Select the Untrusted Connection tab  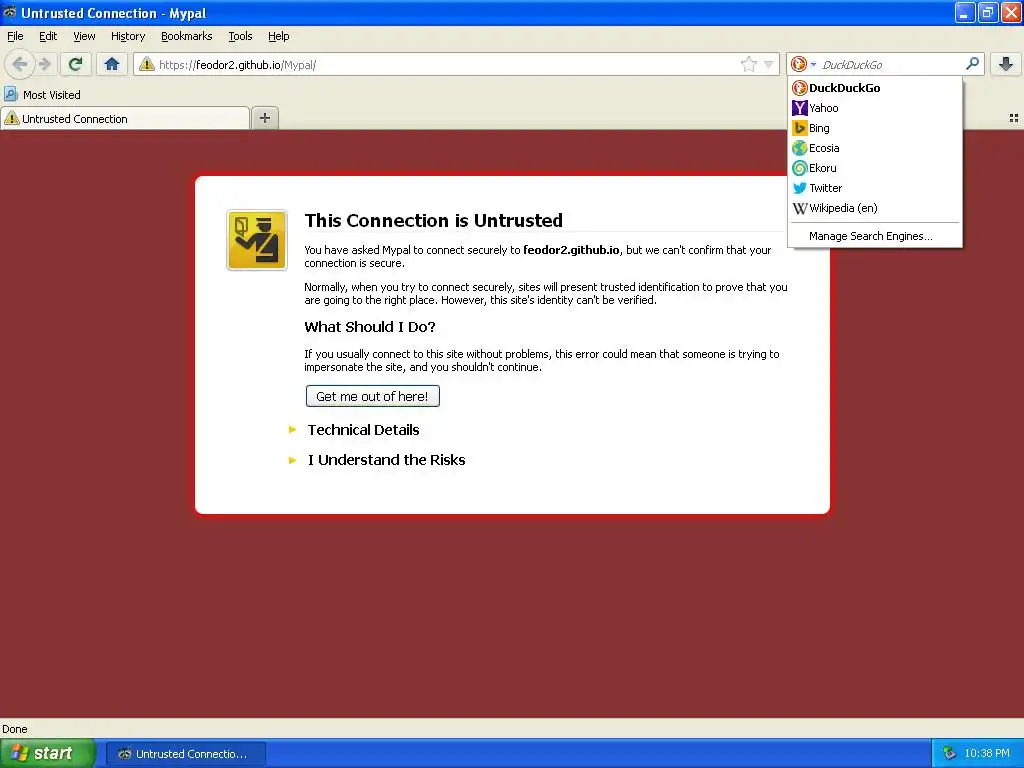125,118
